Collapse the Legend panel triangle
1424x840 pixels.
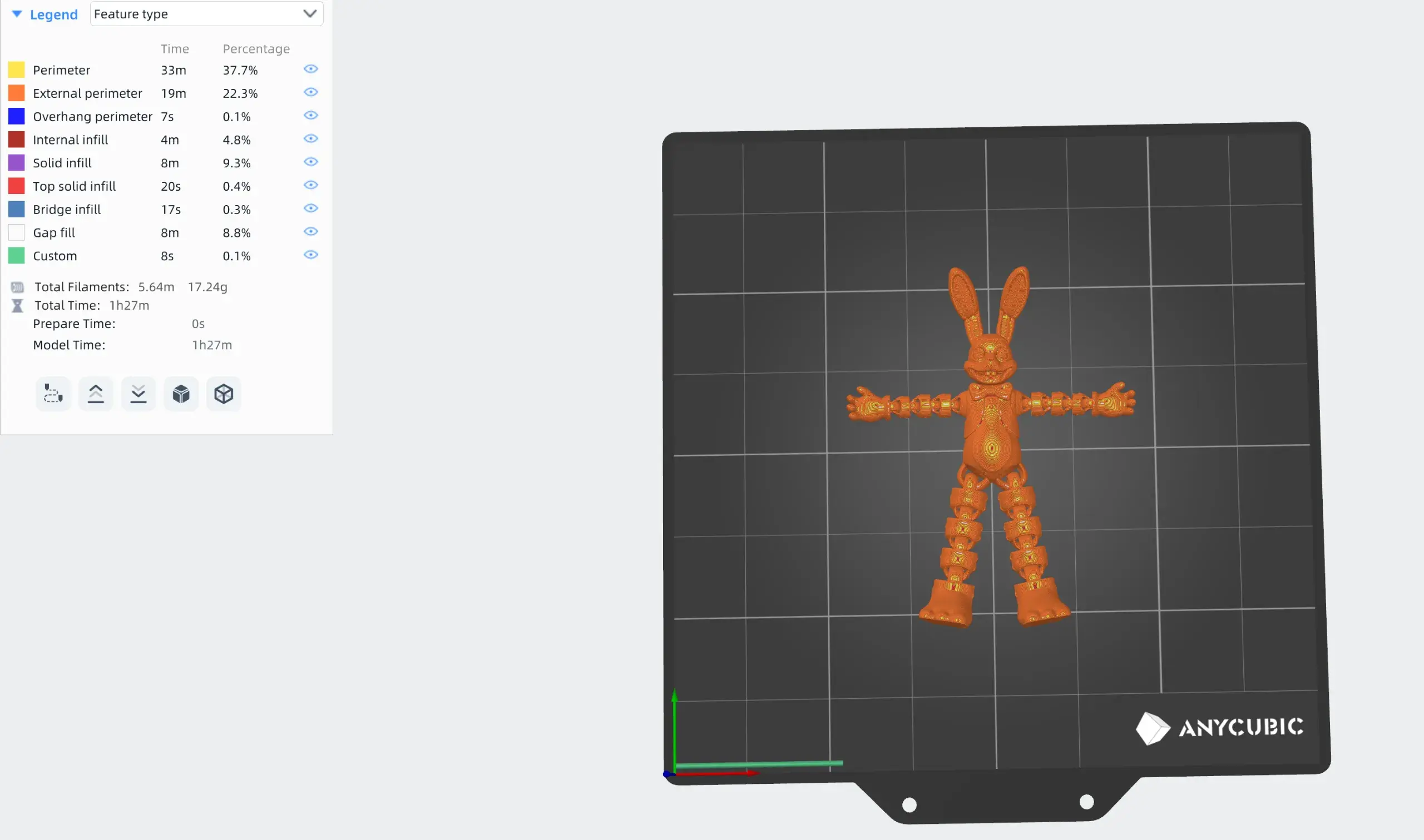click(x=17, y=14)
